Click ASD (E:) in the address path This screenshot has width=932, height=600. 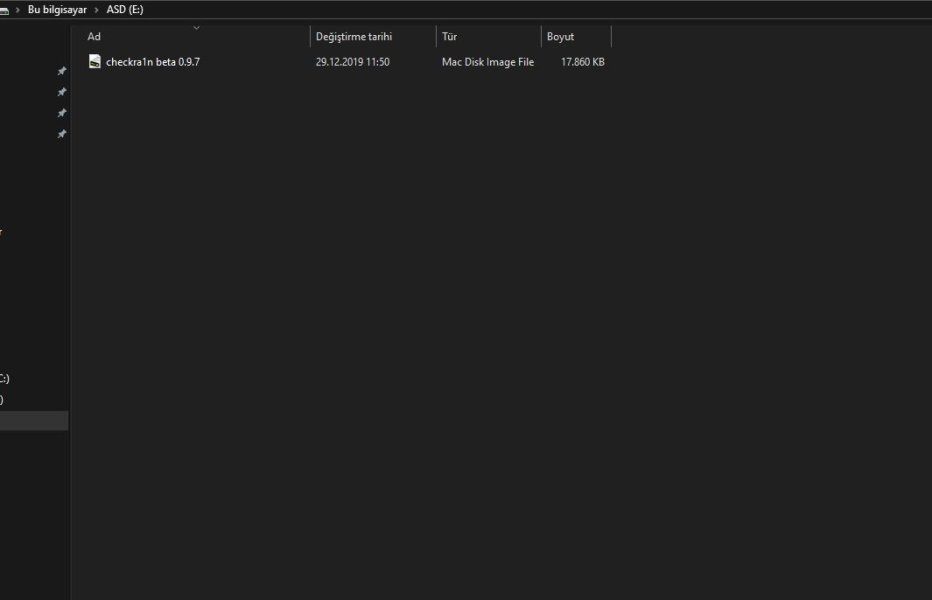point(125,10)
